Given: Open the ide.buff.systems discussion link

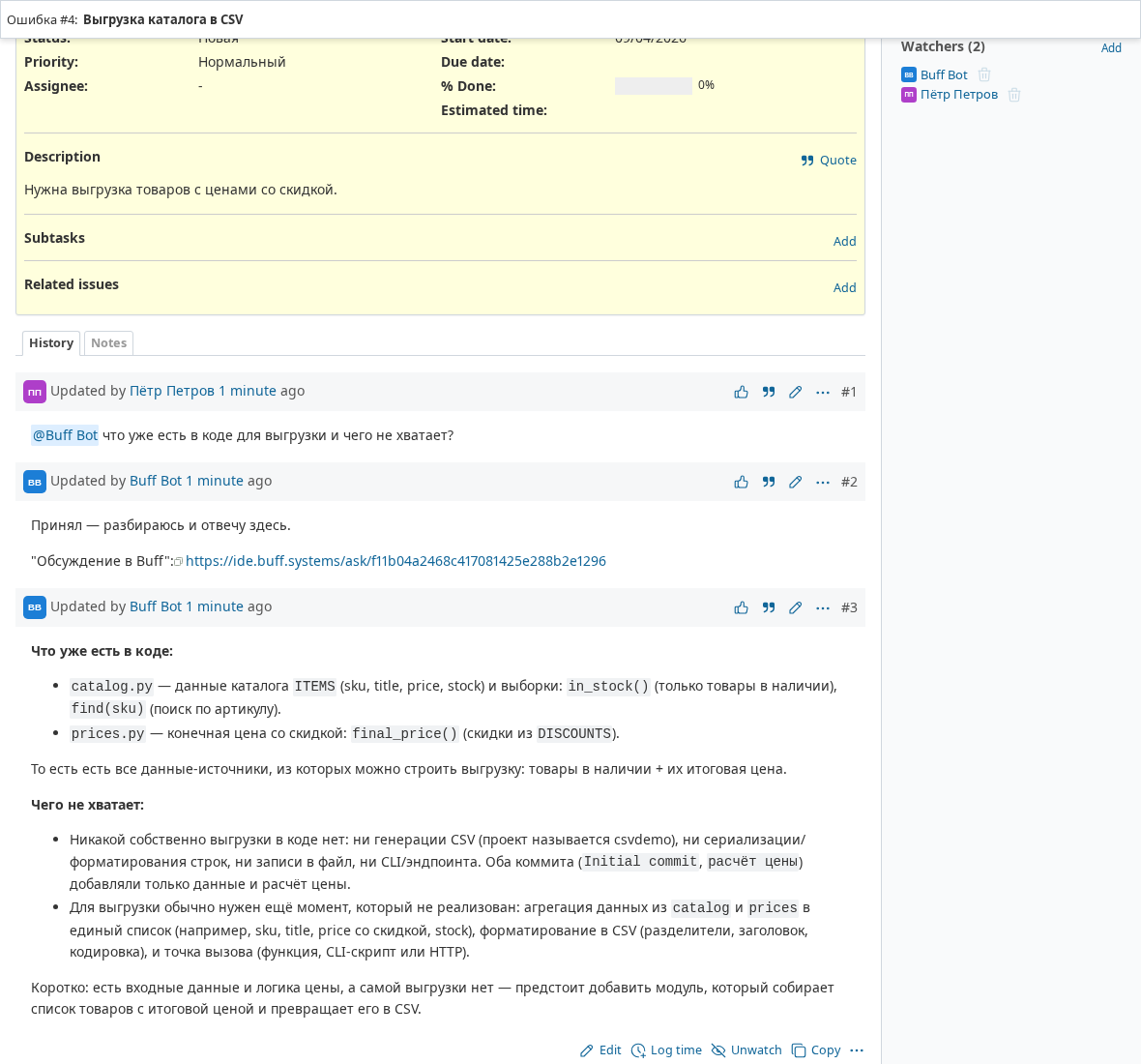Looking at the screenshot, I should [395, 561].
